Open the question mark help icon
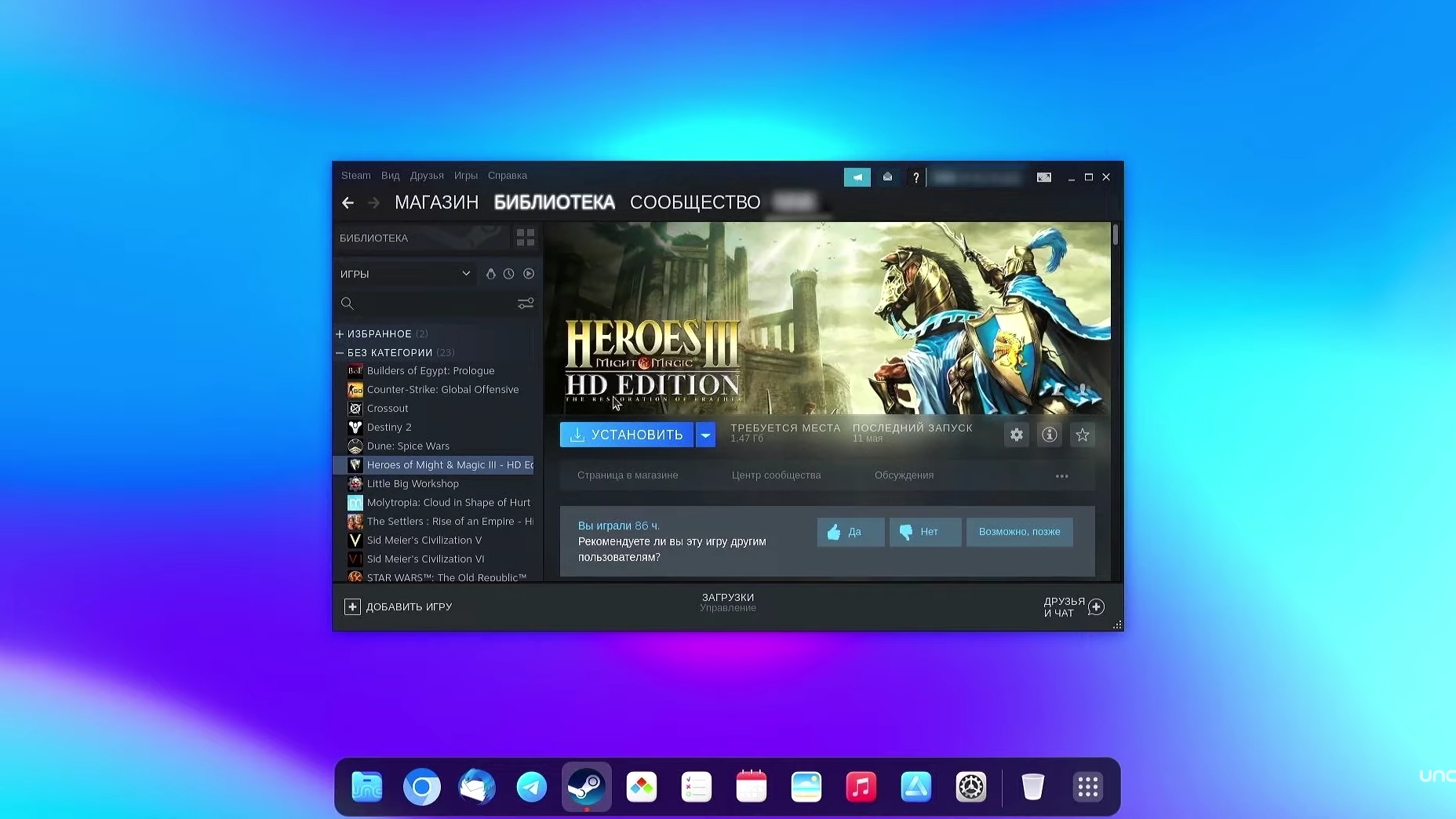 (915, 177)
